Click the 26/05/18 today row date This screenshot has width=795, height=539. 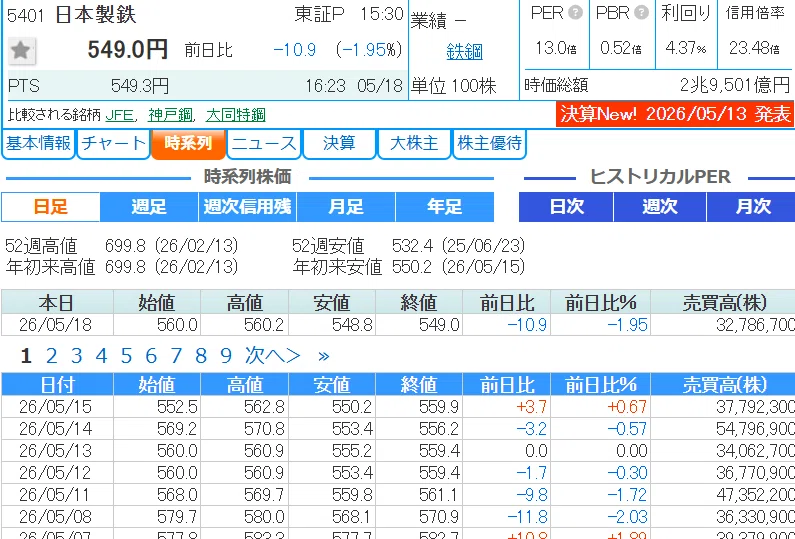(x=56, y=325)
